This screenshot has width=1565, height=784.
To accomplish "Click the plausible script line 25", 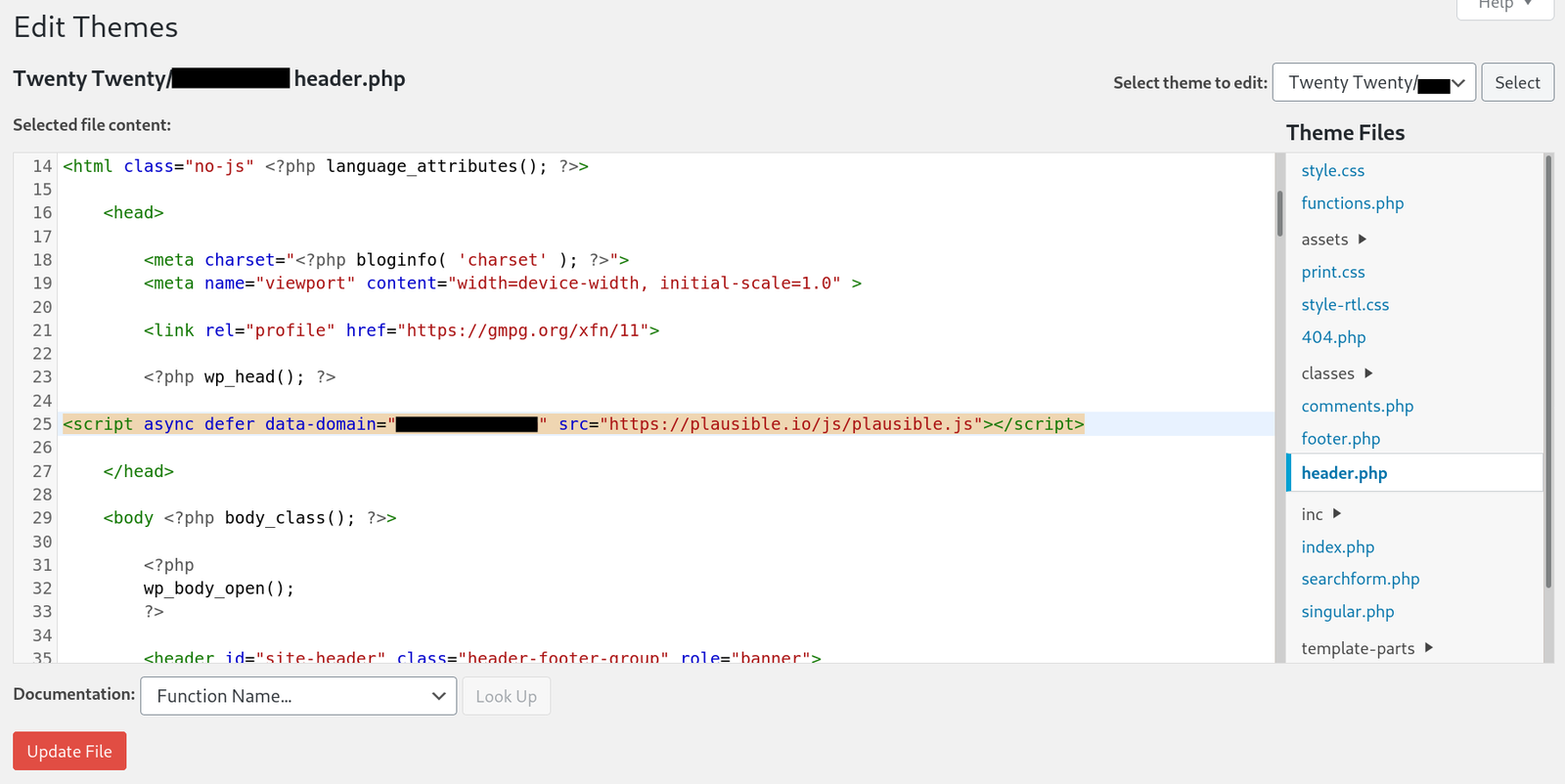I will tap(573, 424).
